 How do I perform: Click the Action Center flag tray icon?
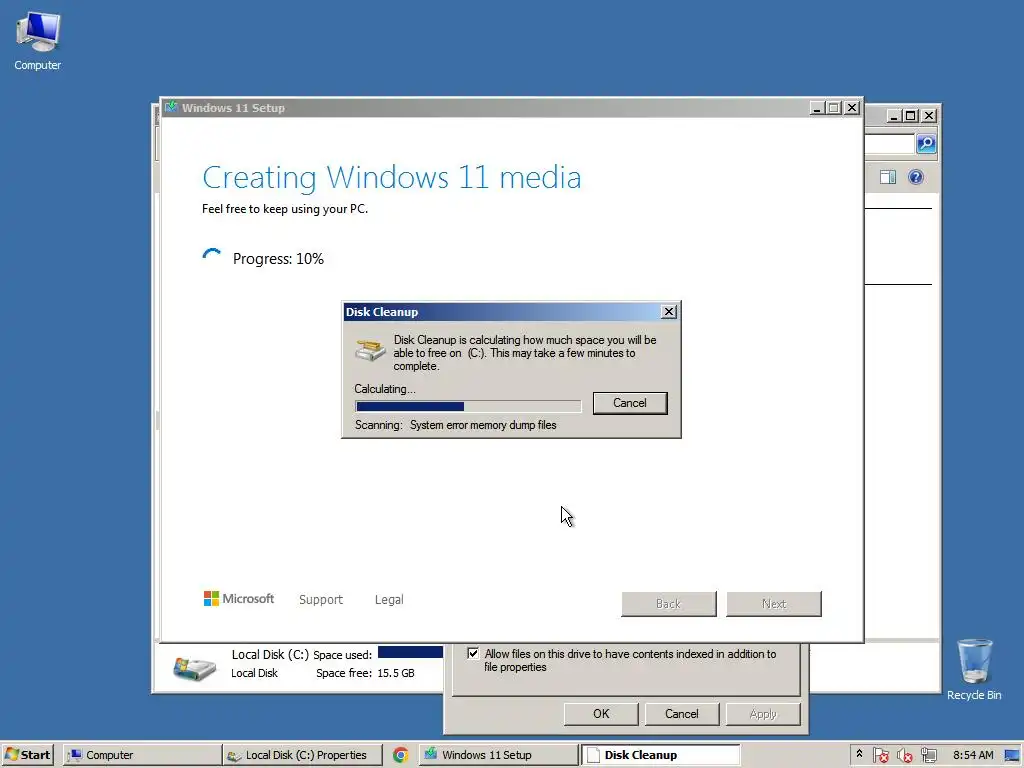(880, 755)
